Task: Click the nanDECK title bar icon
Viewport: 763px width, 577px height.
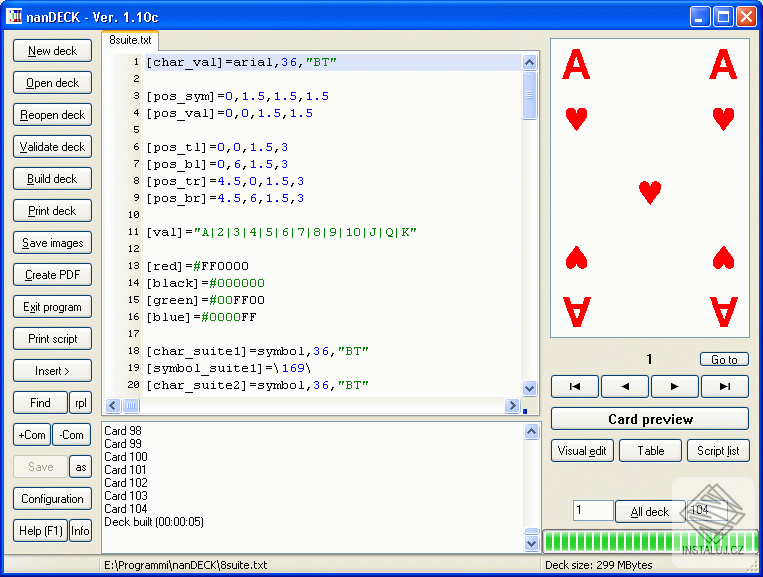Action: [14, 16]
